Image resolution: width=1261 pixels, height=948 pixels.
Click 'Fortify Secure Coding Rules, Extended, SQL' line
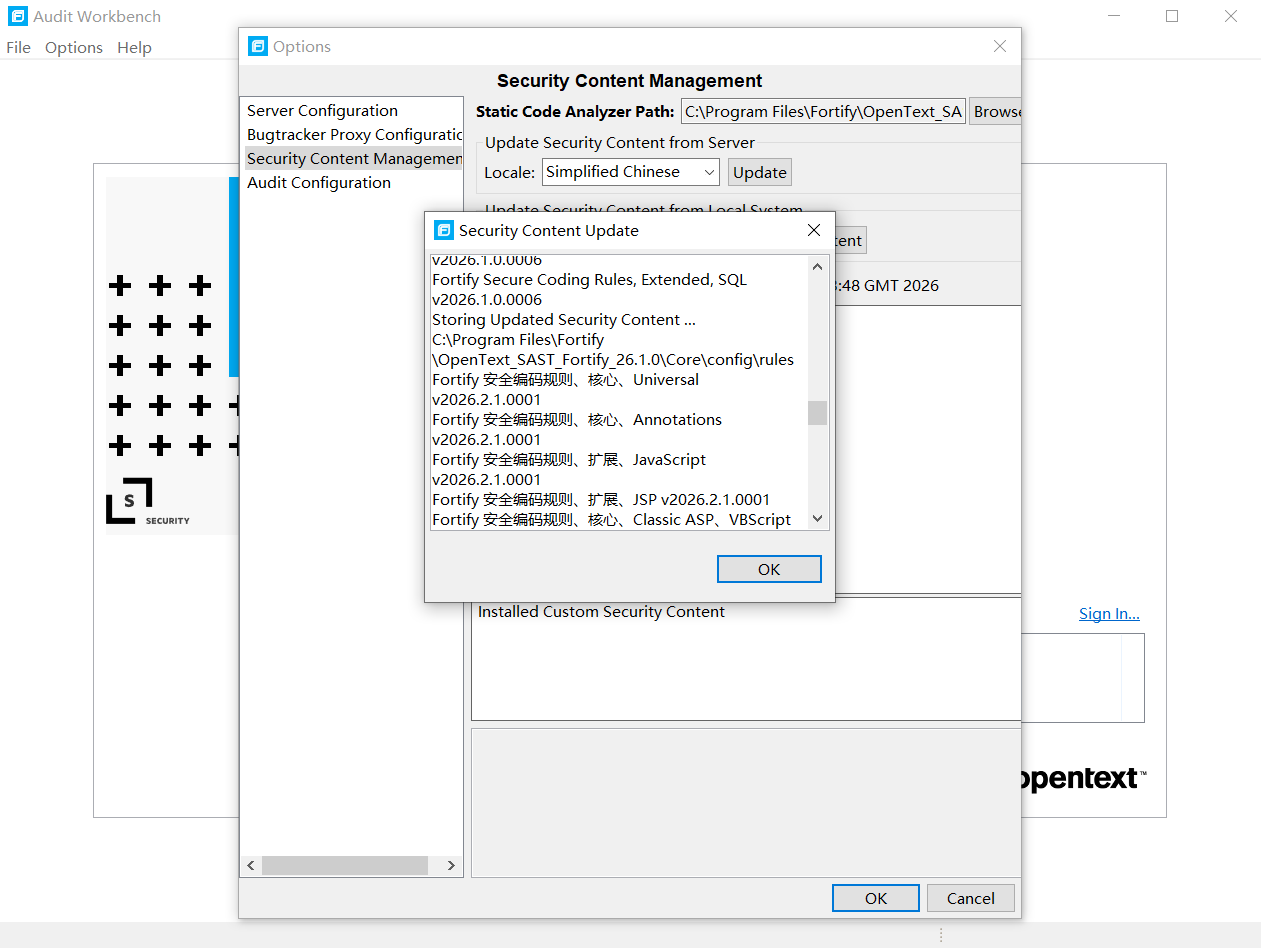click(590, 280)
